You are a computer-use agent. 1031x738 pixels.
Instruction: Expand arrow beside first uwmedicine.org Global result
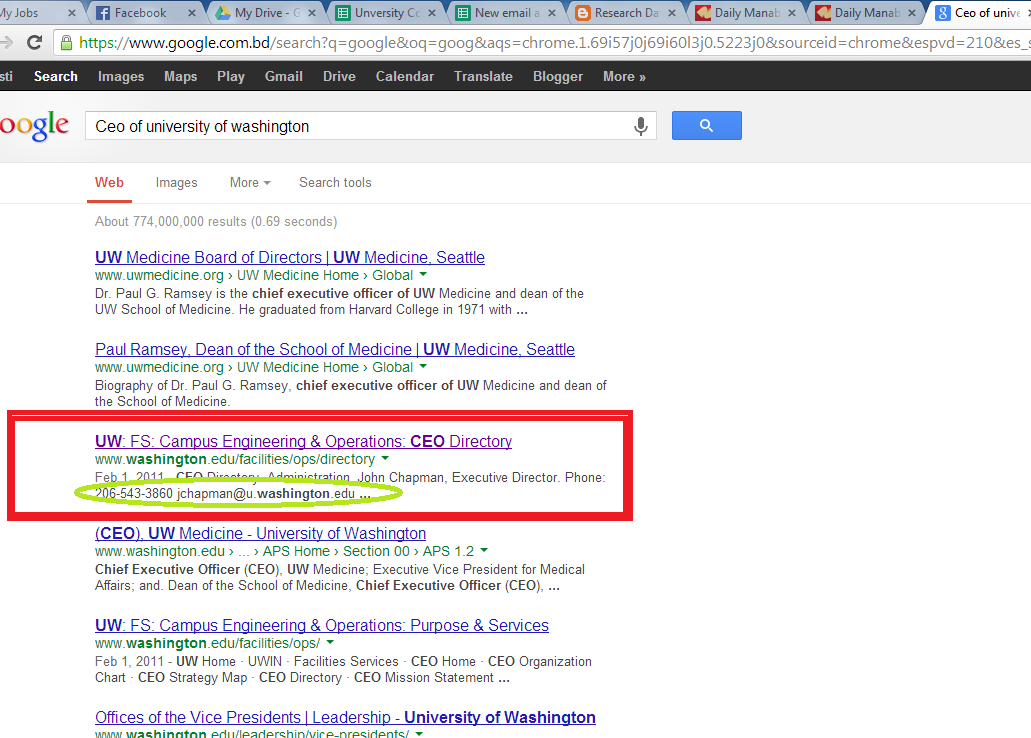click(423, 274)
